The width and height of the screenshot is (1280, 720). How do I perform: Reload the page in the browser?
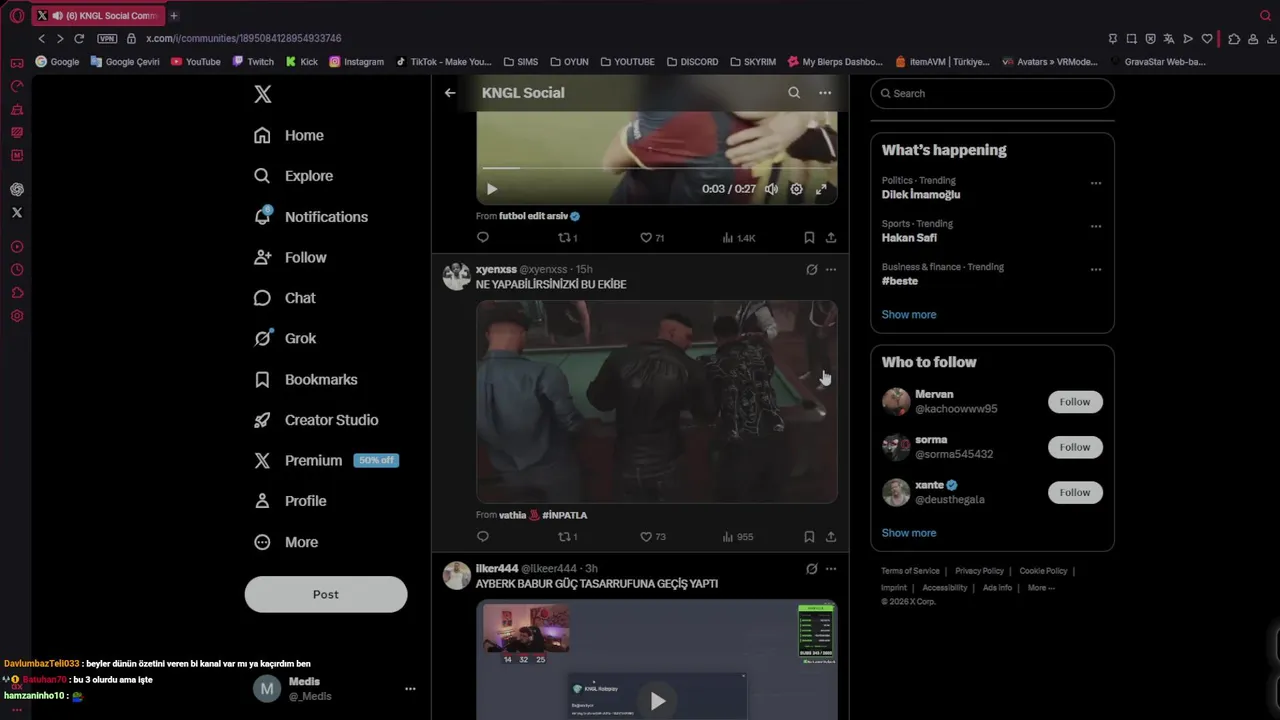79,38
